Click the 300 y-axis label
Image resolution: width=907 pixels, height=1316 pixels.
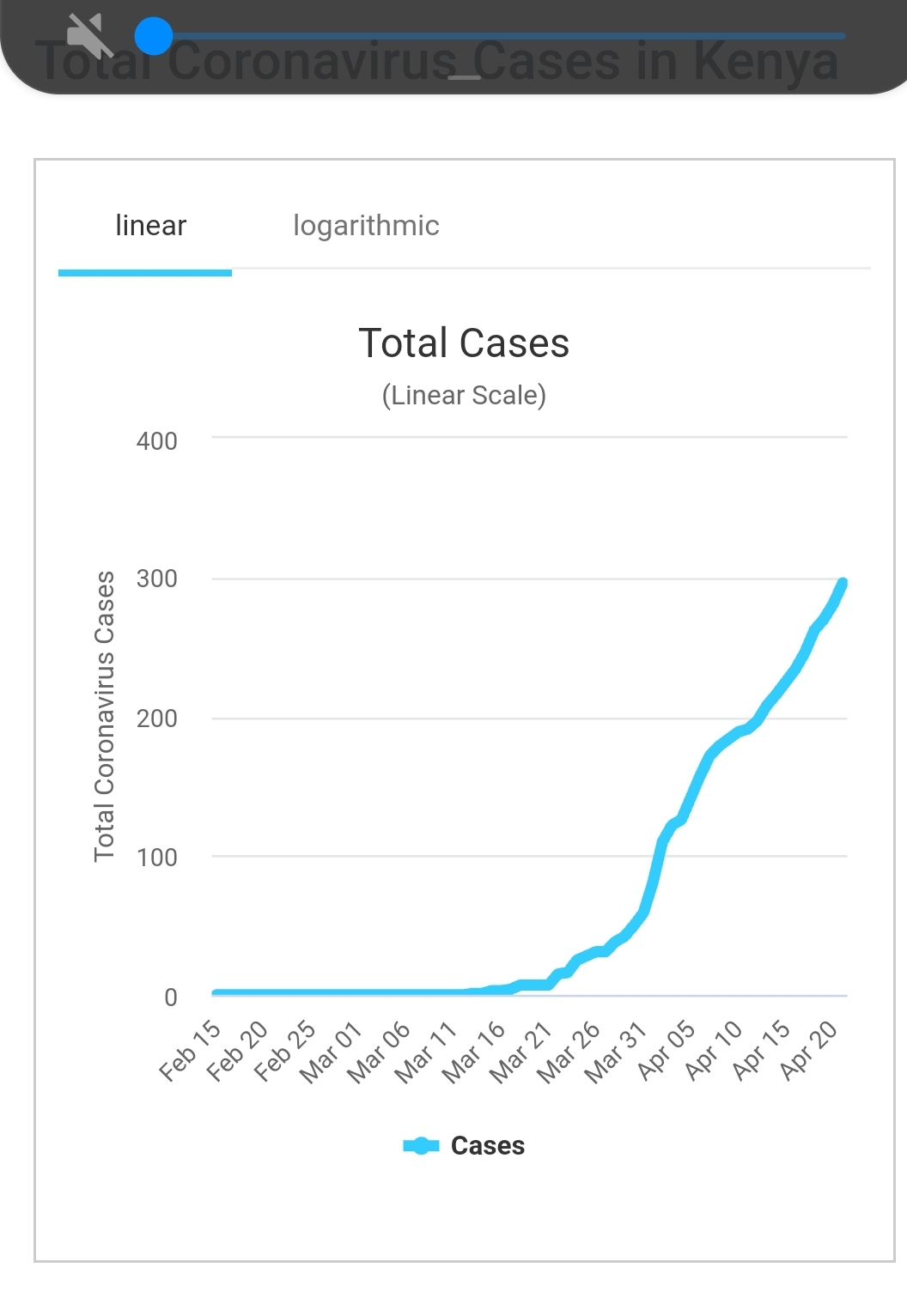coord(157,579)
